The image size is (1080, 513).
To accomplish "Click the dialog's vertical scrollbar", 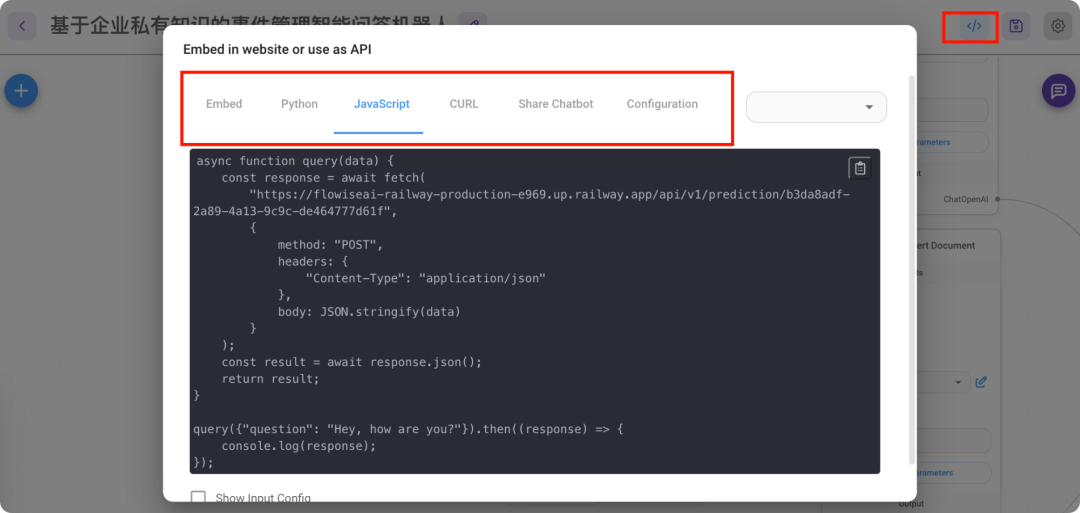I will coord(913,269).
